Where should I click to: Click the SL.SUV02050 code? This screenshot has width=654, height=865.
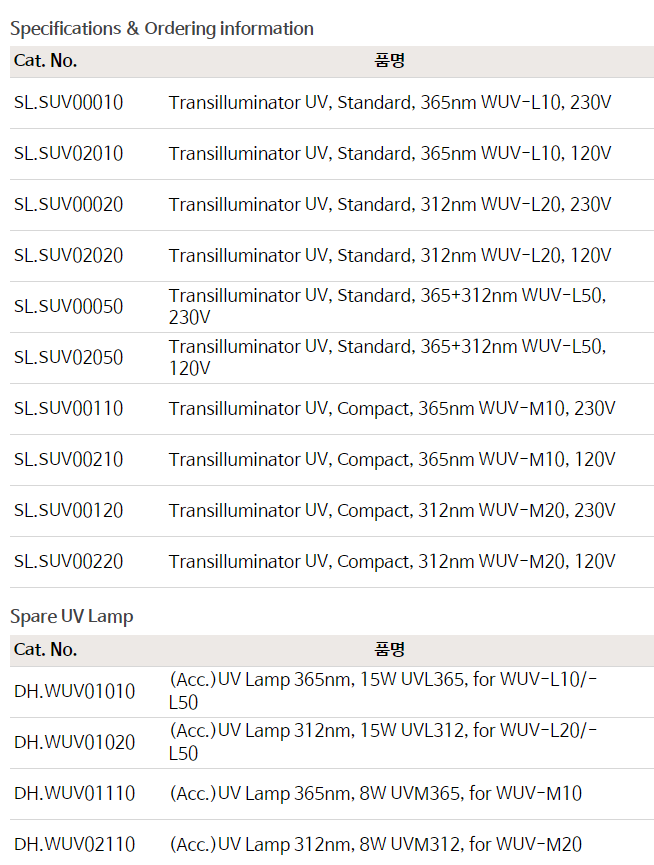[68, 357]
